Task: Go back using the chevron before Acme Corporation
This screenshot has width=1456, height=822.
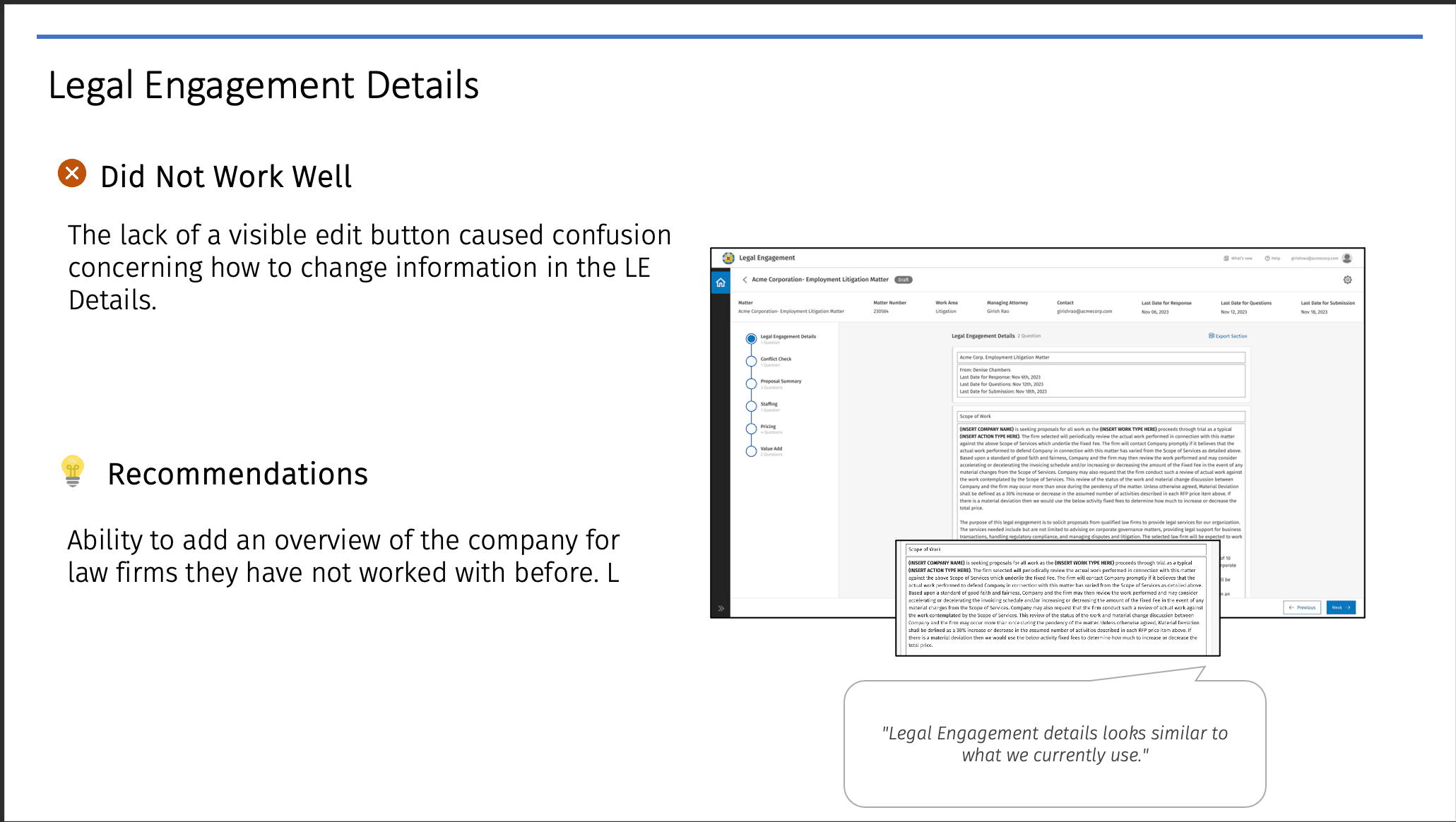Action: click(745, 280)
